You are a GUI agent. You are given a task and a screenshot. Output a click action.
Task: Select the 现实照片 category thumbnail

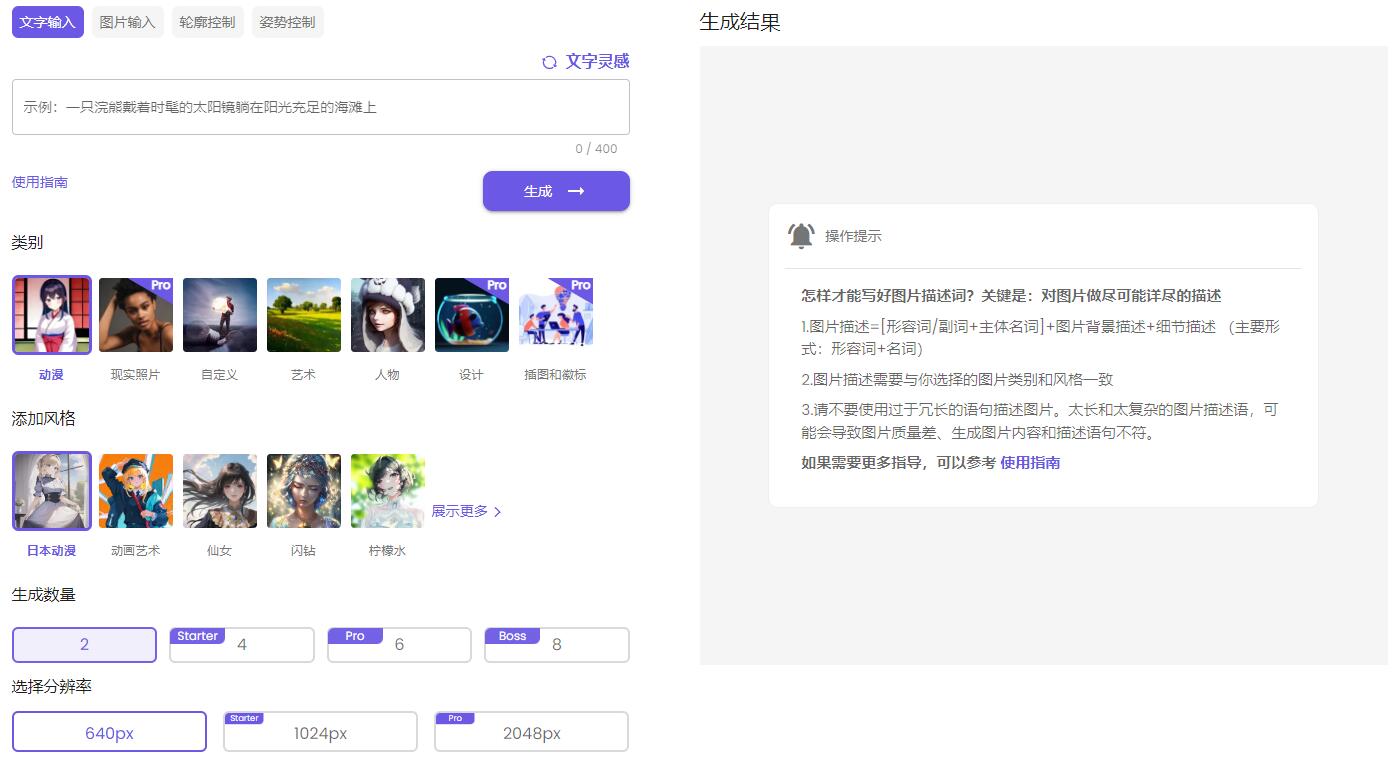pyautogui.click(x=136, y=315)
